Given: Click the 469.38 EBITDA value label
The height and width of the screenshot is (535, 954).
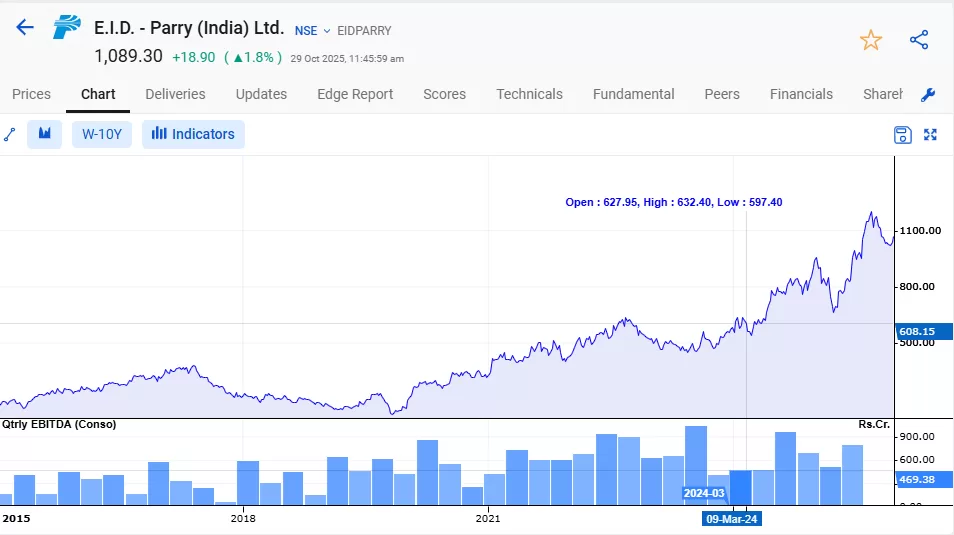Looking at the screenshot, I should tap(924, 480).
